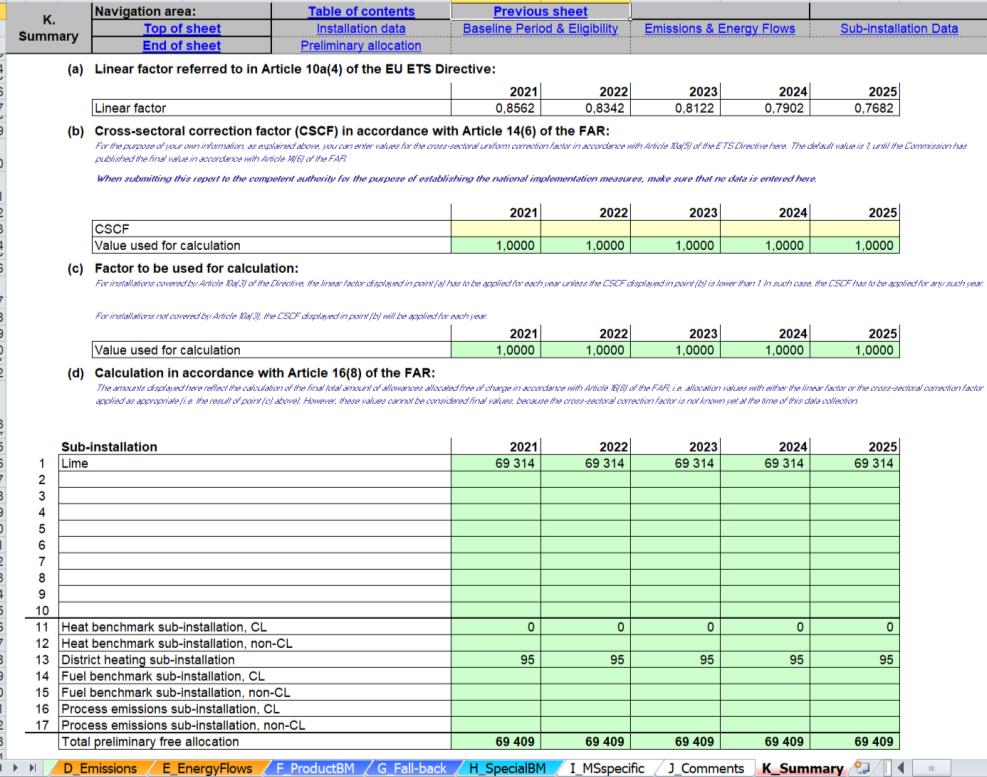Click the CSCF input cell for 2024
Image resolution: width=987 pixels, height=777 pixels.
pos(765,229)
